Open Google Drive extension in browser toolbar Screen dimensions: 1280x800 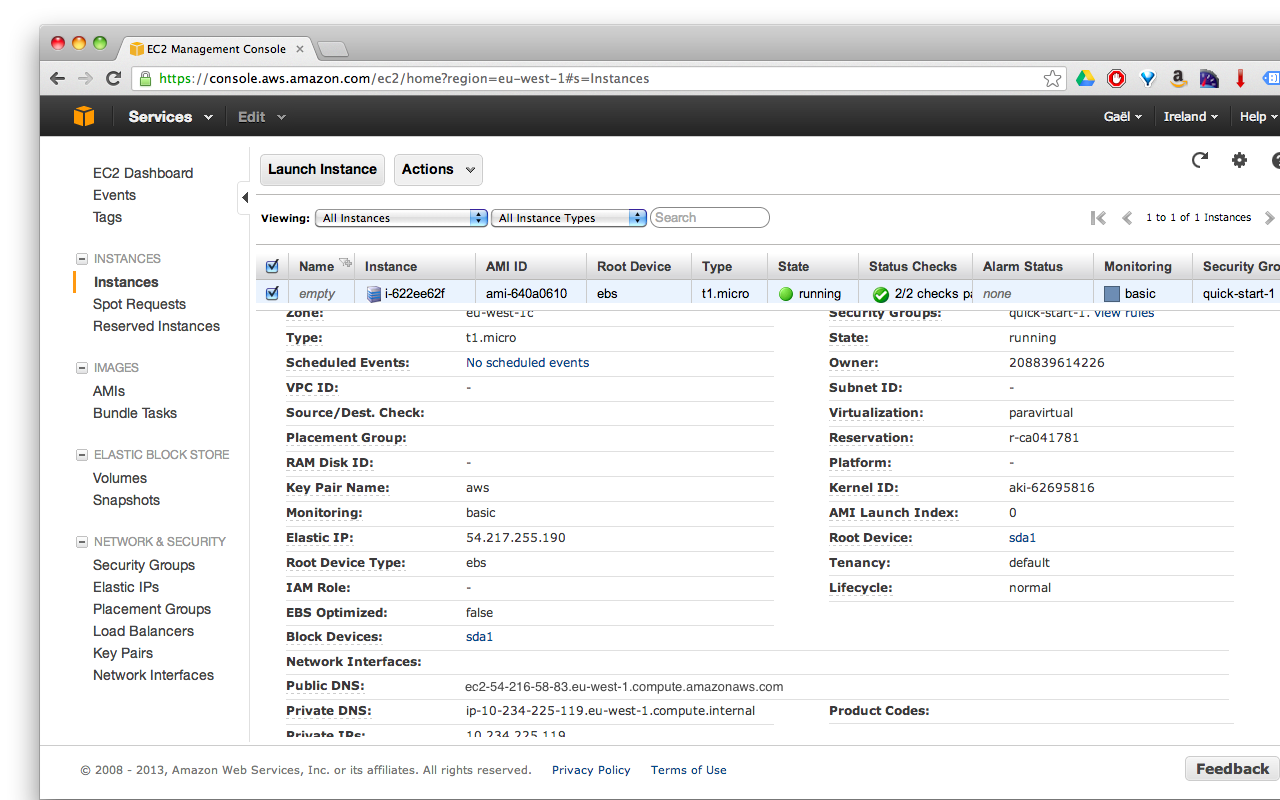click(1085, 77)
